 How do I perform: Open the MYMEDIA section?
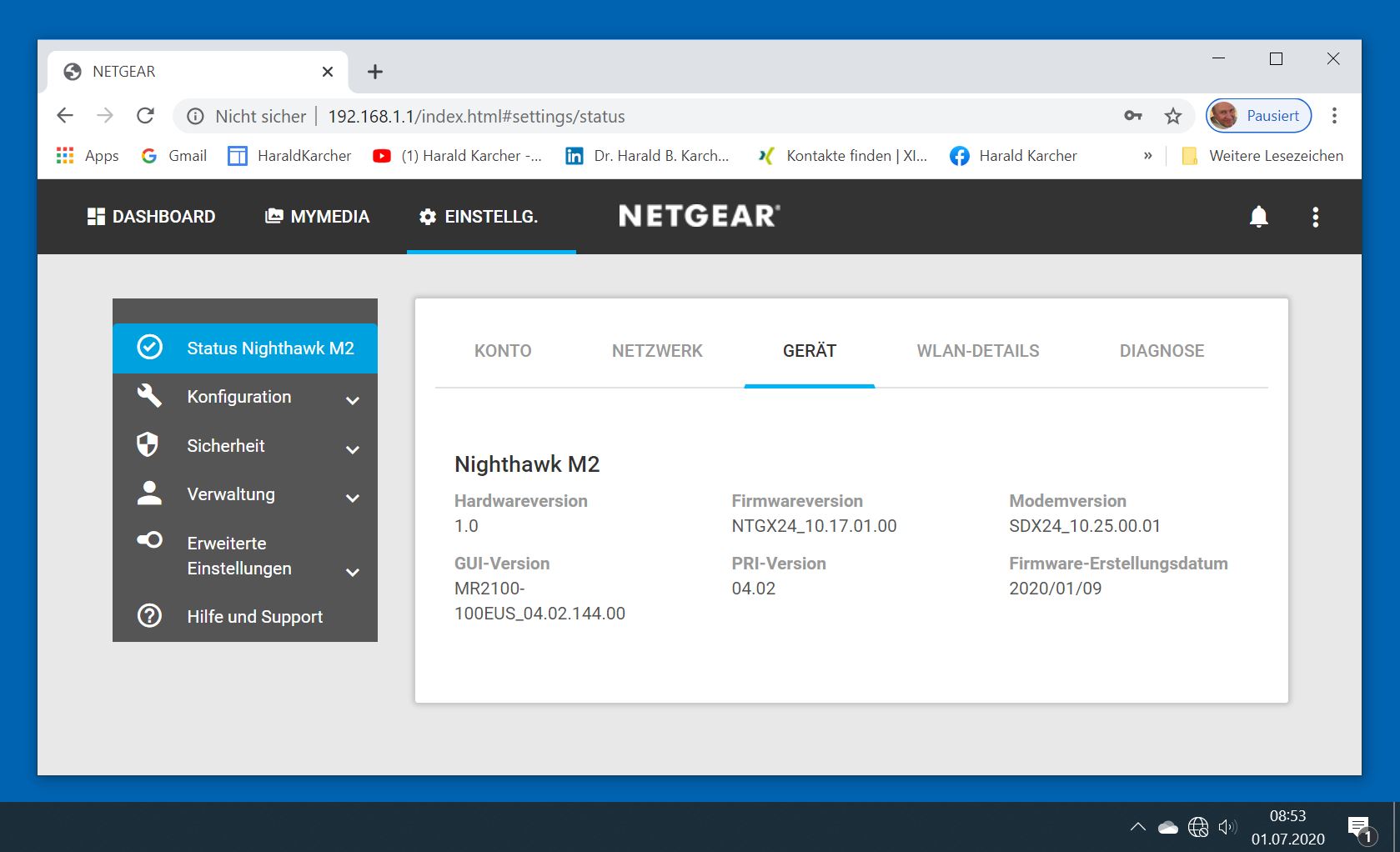click(x=318, y=217)
